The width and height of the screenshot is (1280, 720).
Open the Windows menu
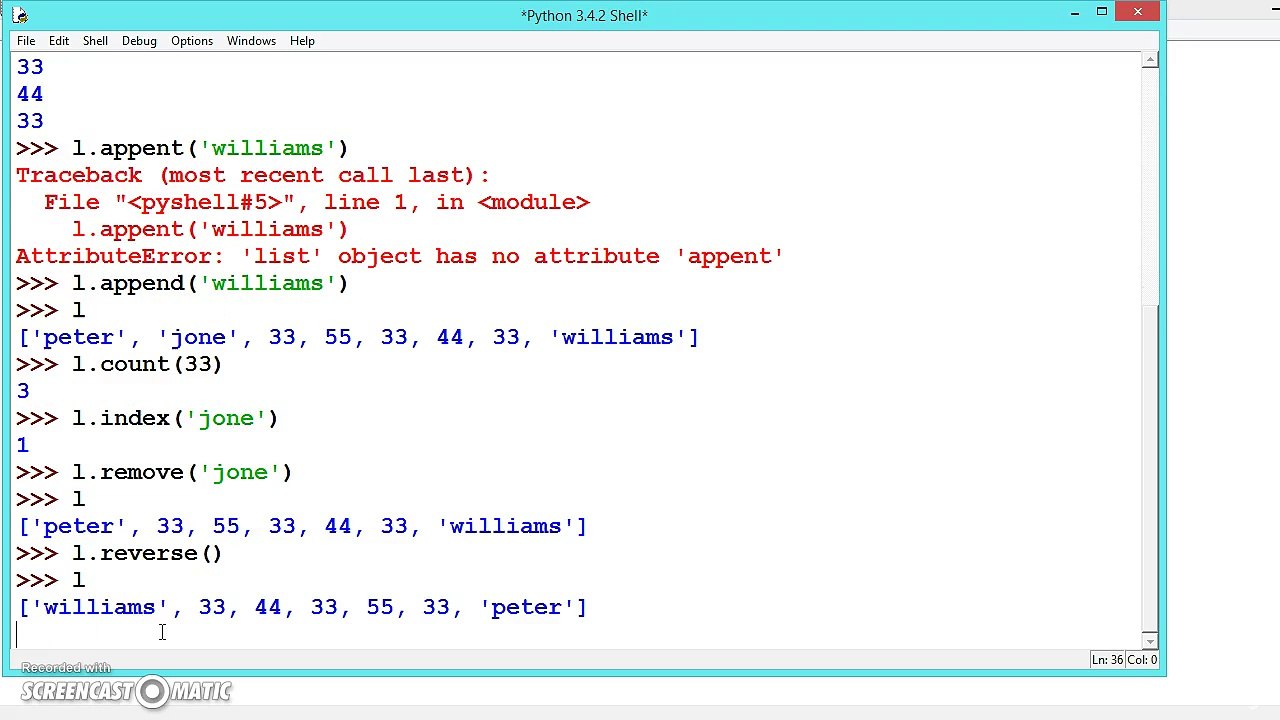pyautogui.click(x=251, y=41)
